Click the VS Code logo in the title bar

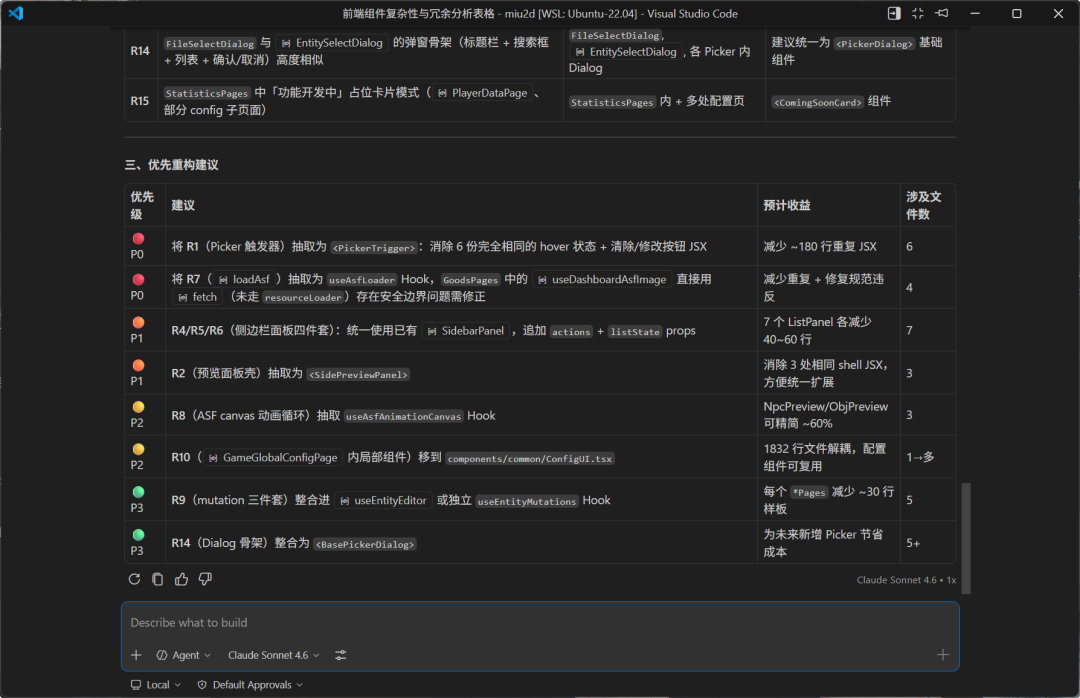[x=13, y=13]
